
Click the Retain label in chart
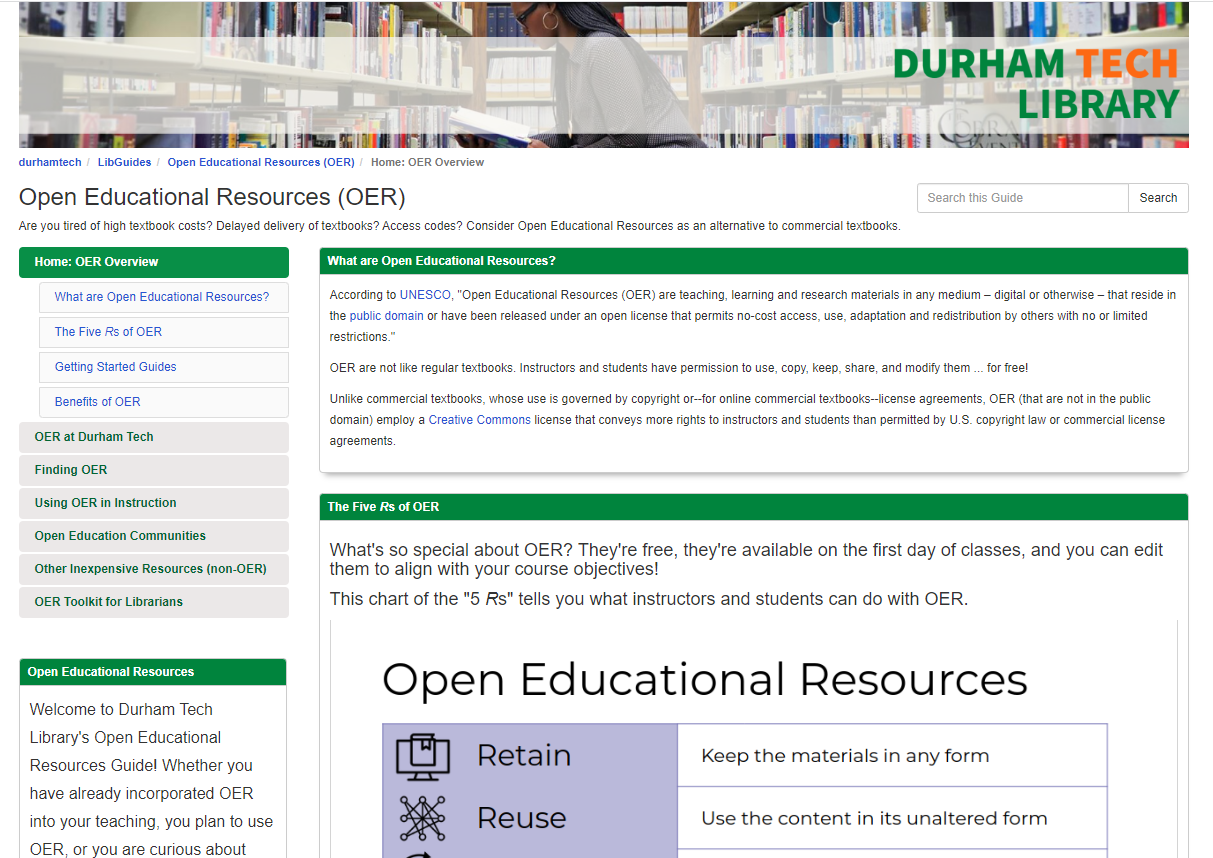524,755
